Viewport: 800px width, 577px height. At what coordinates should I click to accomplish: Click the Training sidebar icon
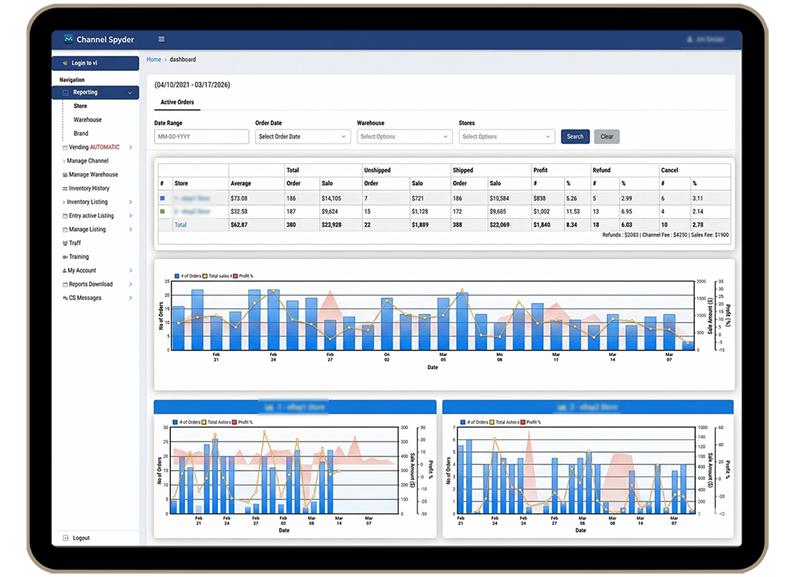pos(65,257)
